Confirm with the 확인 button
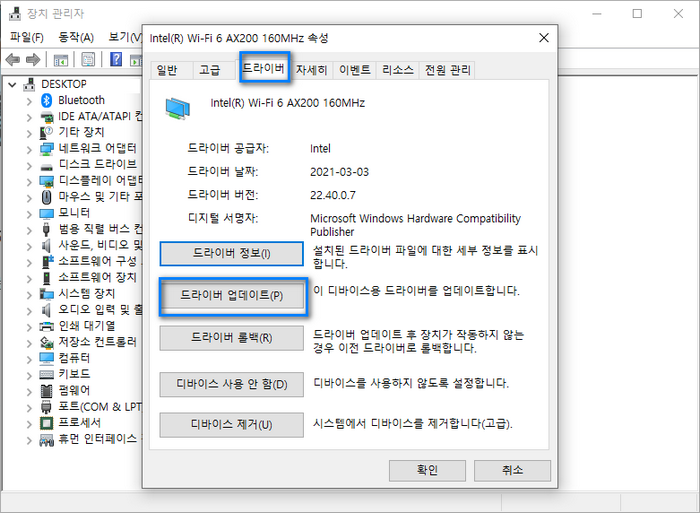700x513 pixels. point(427,470)
